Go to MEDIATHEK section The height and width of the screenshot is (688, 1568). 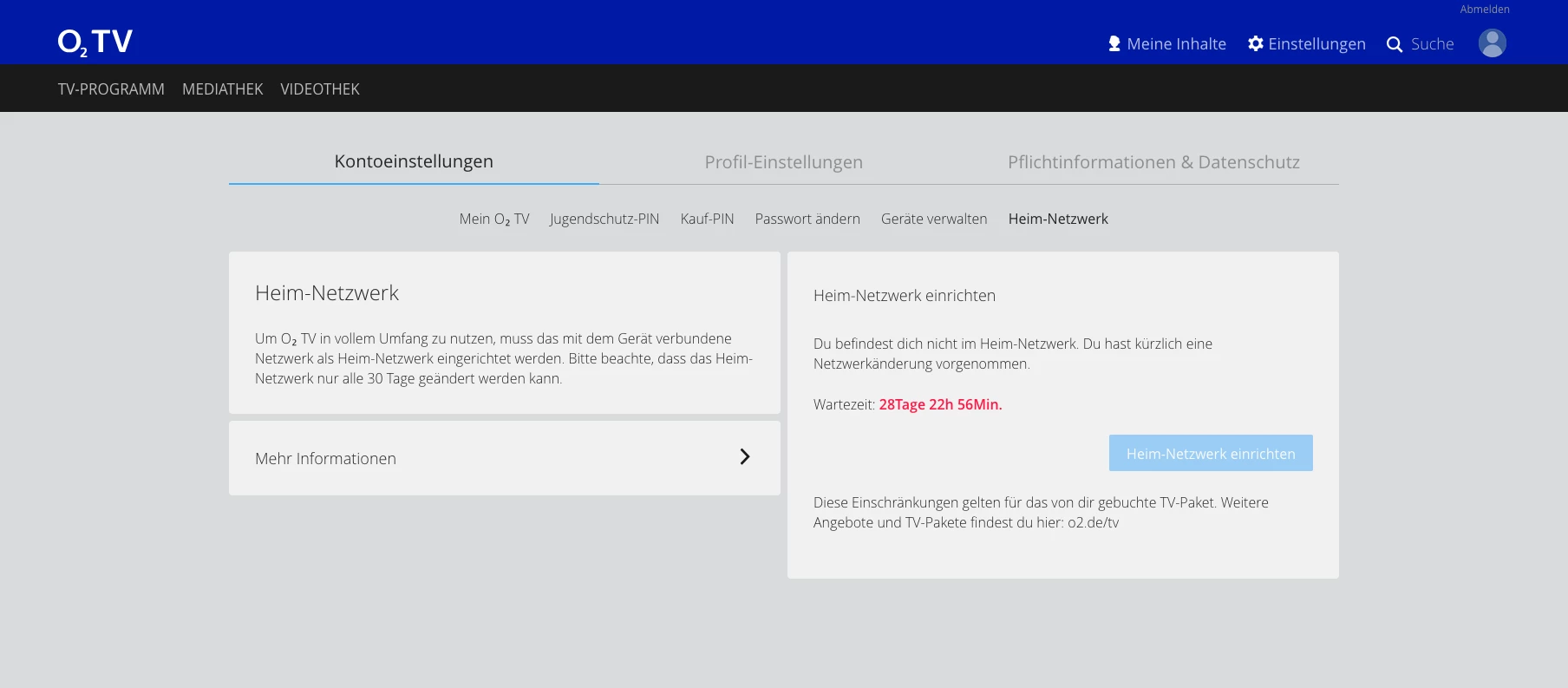pos(222,89)
